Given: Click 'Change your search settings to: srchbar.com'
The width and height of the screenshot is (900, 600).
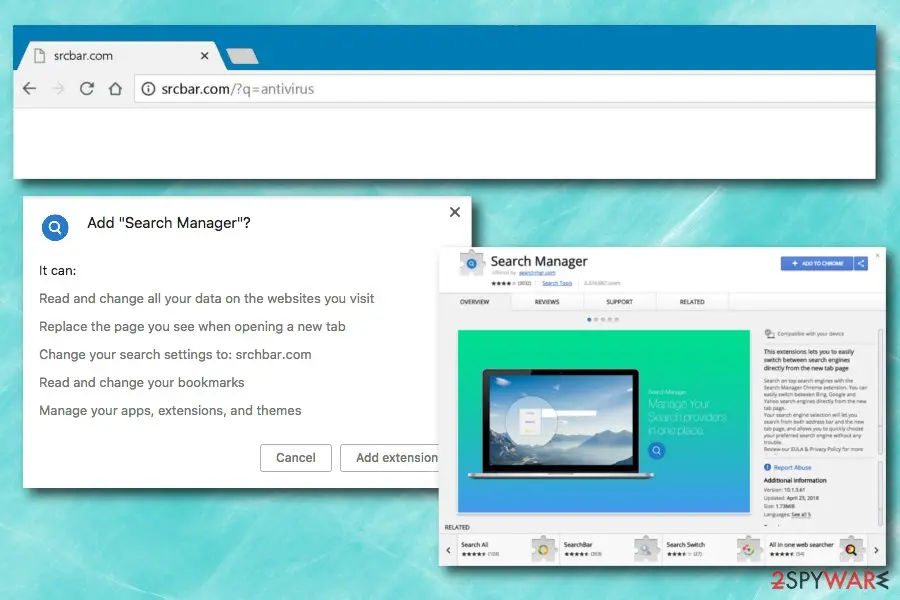Looking at the screenshot, I should (175, 354).
